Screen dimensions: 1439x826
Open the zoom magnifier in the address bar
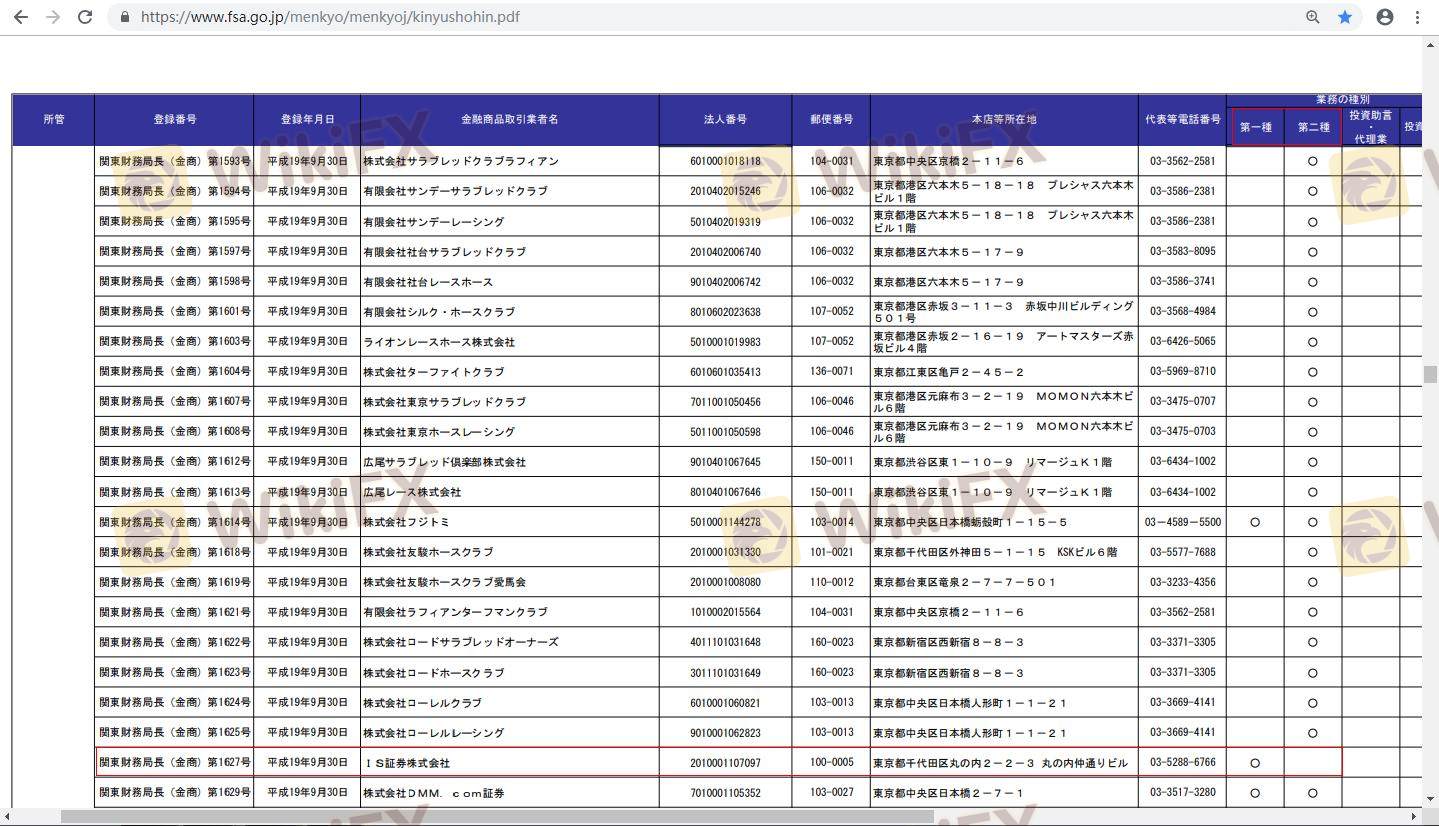tap(1313, 17)
